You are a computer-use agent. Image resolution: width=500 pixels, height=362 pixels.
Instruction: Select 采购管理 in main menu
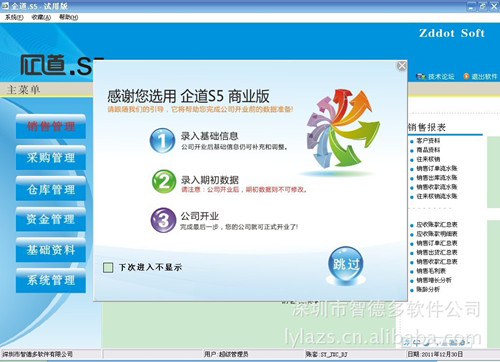51,158
